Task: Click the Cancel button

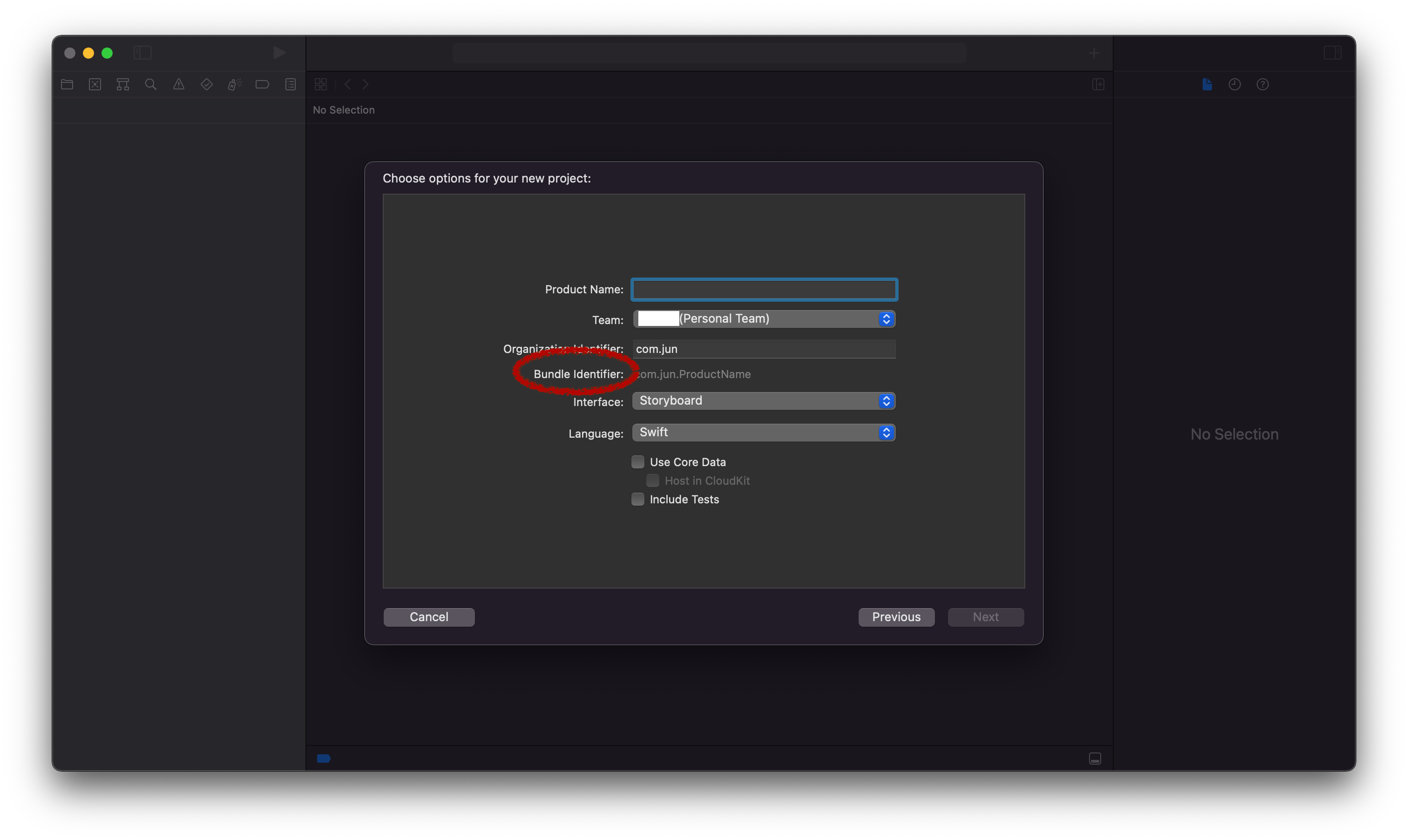Action: click(x=429, y=617)
